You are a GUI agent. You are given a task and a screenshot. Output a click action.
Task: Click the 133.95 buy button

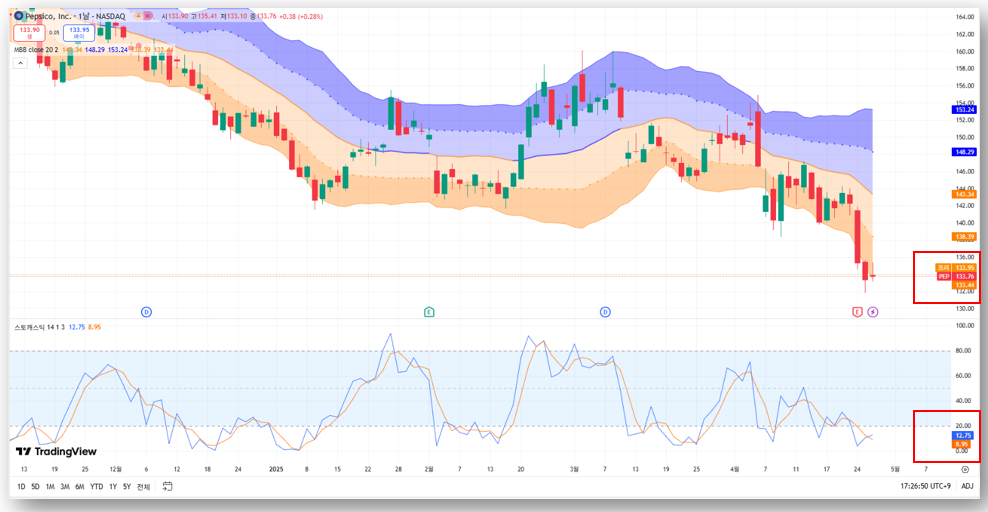[x=79, y=33]
